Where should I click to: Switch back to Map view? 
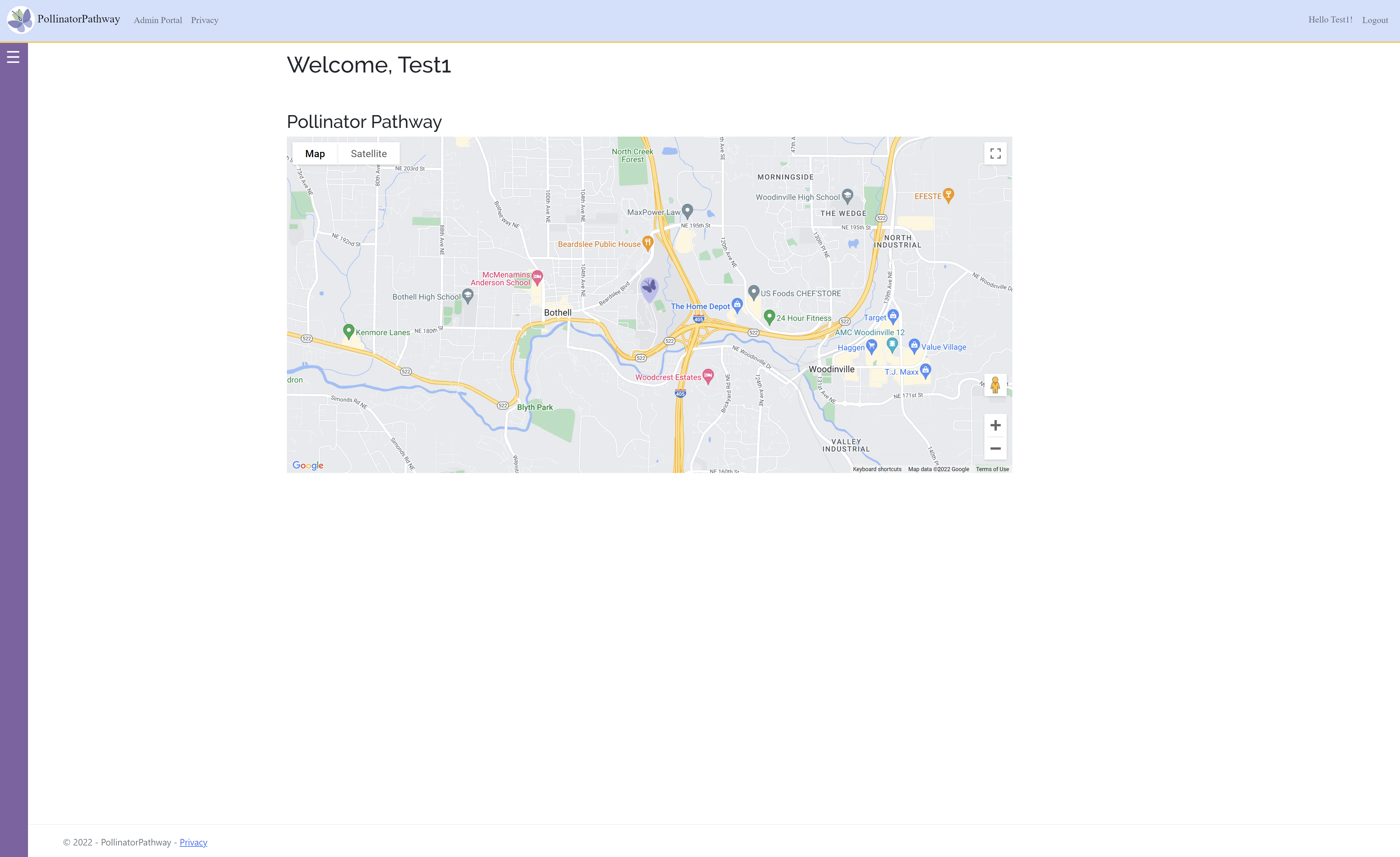(x=315, y=153)
